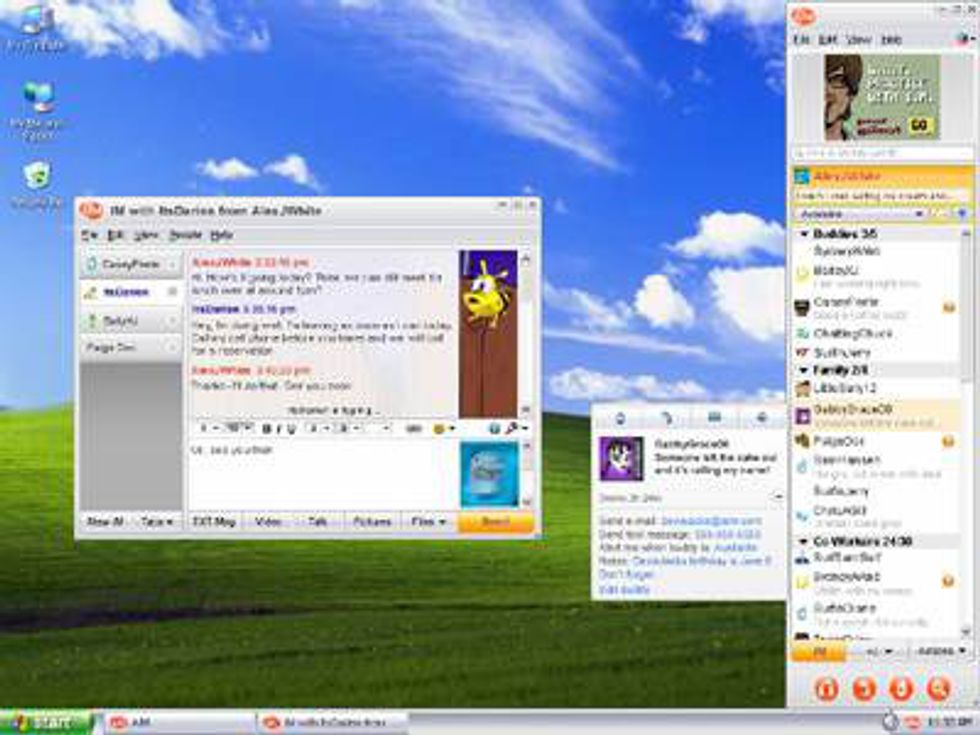This screenshot has width=980, height=735.
Task: Collapse the Buddies group in buddy list
Action: (801, 233)
